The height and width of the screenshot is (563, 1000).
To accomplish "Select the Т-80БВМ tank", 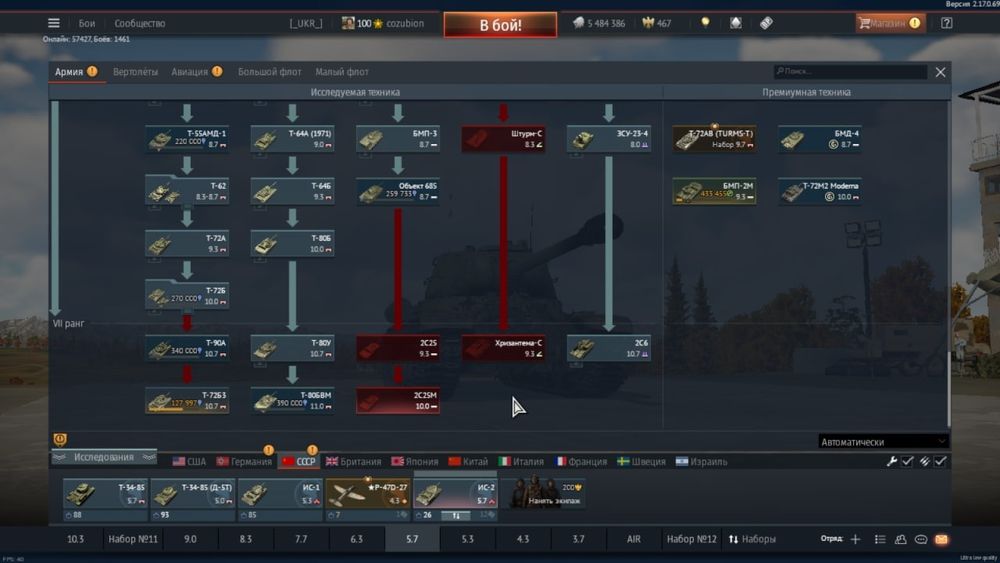I will pos(292,400).
